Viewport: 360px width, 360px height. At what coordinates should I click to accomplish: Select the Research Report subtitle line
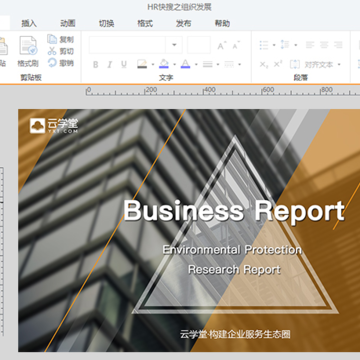tap(234, 269)
